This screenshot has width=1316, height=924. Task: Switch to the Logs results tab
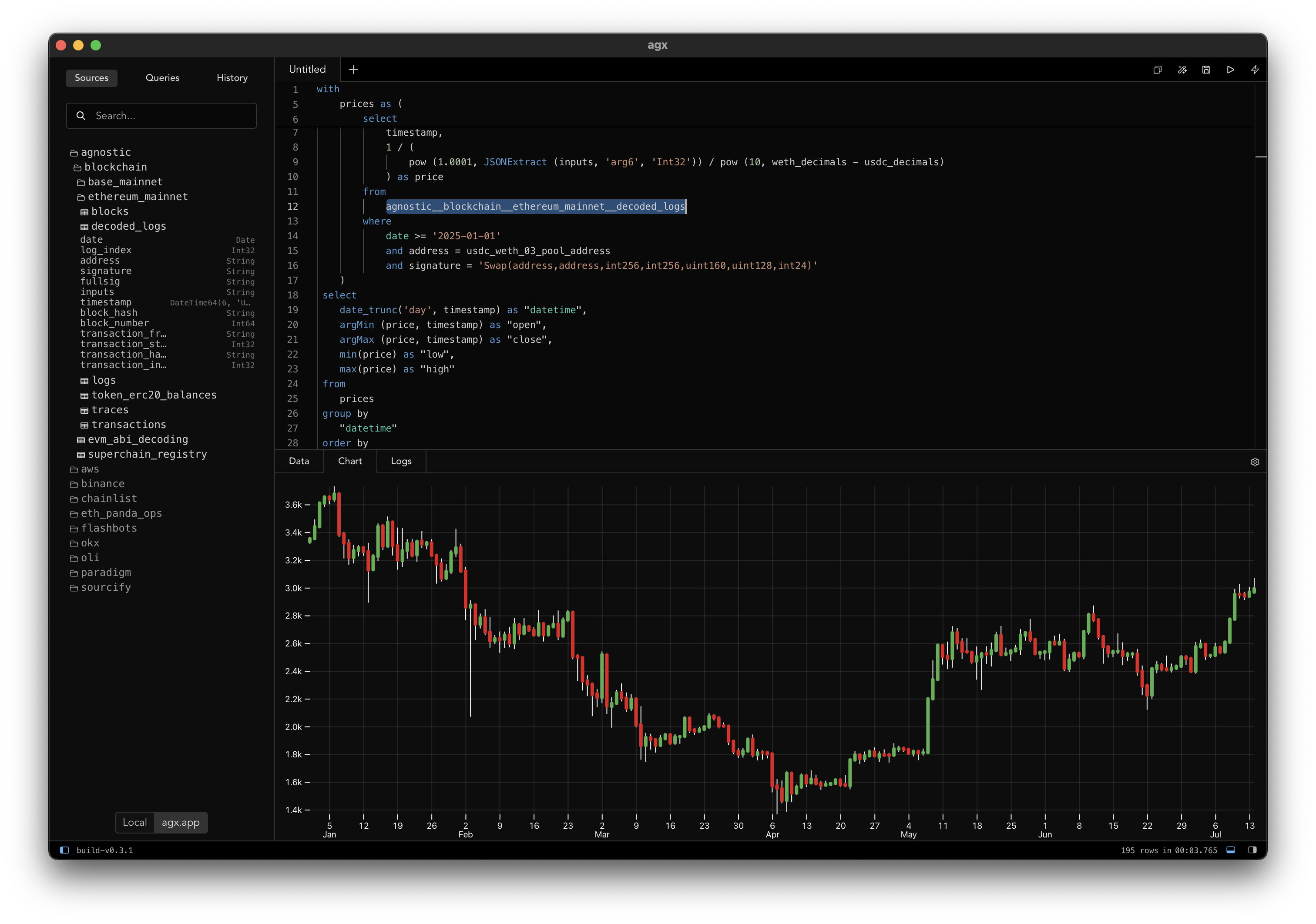point(401,461)
